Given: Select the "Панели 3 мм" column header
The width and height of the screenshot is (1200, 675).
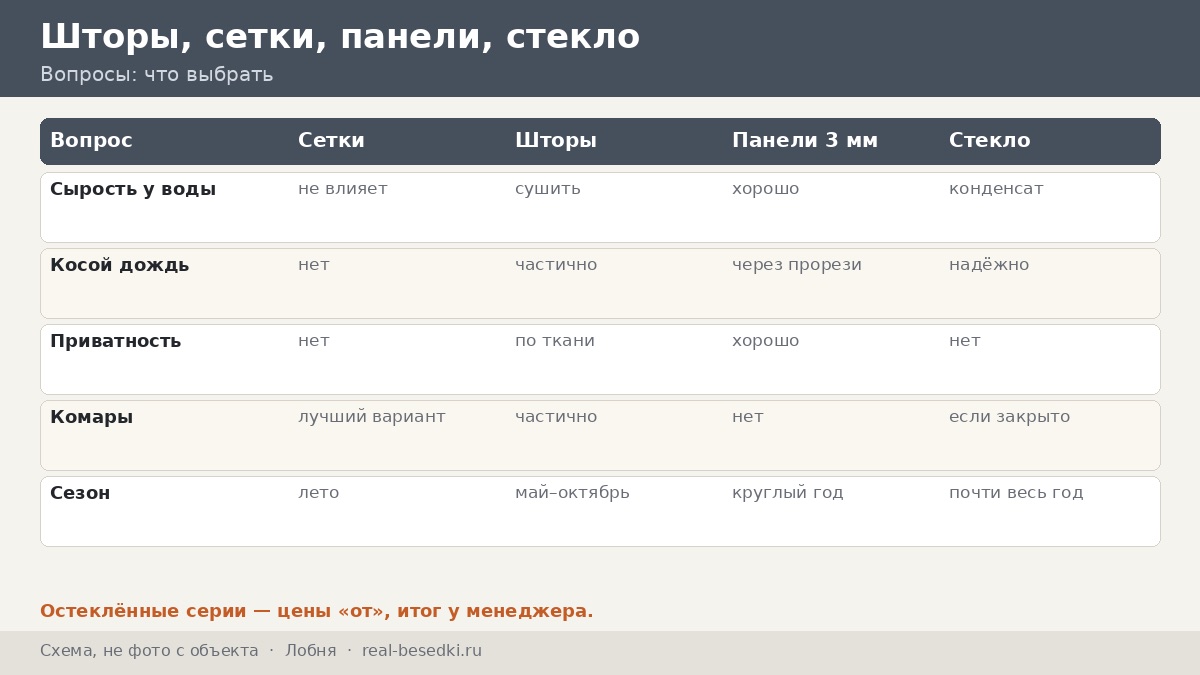Looking at the screenshot, I should point(805,141).
